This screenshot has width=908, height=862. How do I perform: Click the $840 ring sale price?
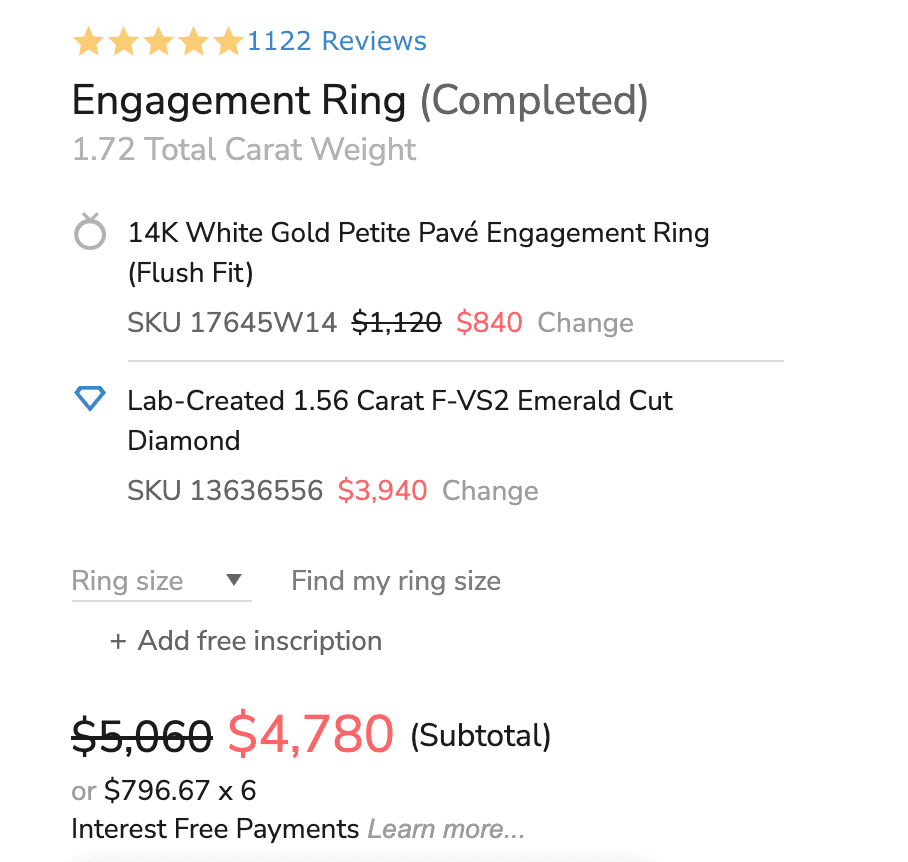pyautogui.click(x=489, y=323)
